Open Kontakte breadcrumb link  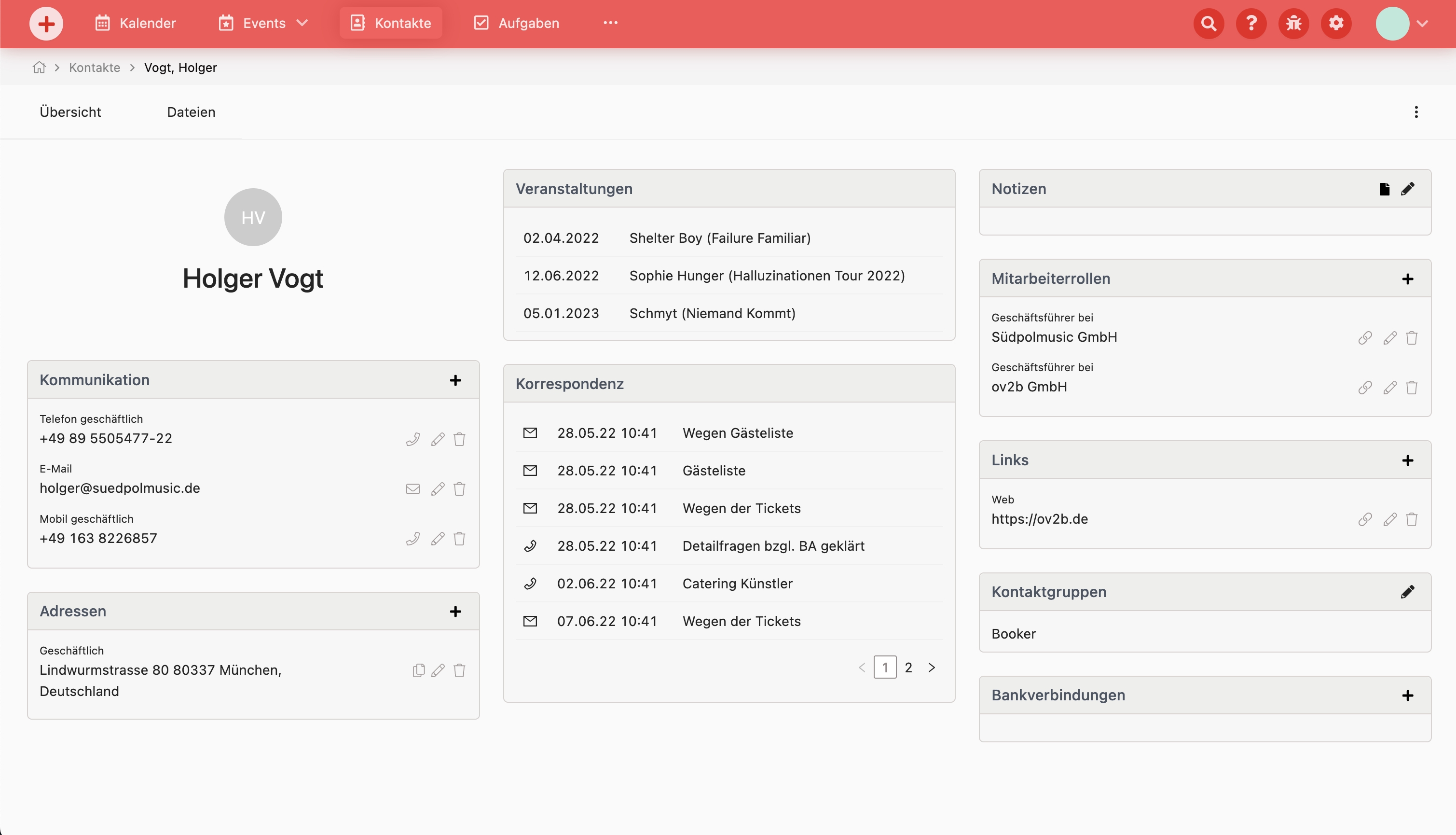pos(95,68)
